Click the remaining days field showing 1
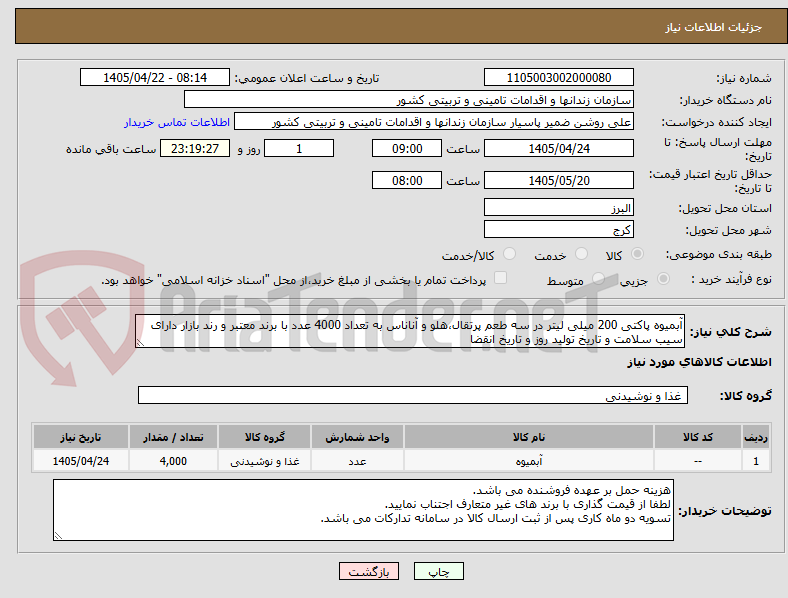Image resolution: width=788 pixels, height=598 pixels. pyautogui.click(x=299, y=148)
